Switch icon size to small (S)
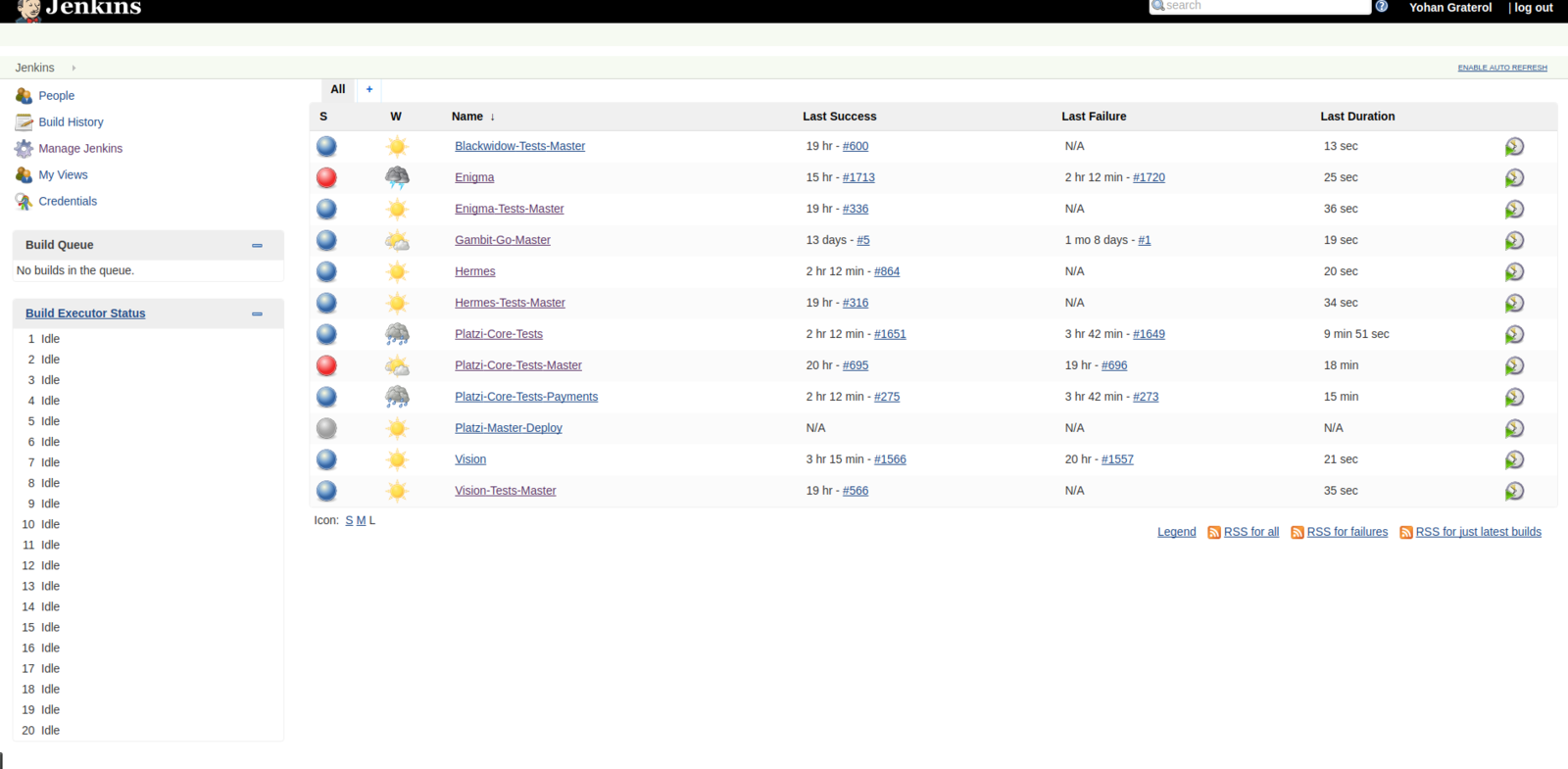The width and height of the screenshot is (1568, 769). point(349,521)
